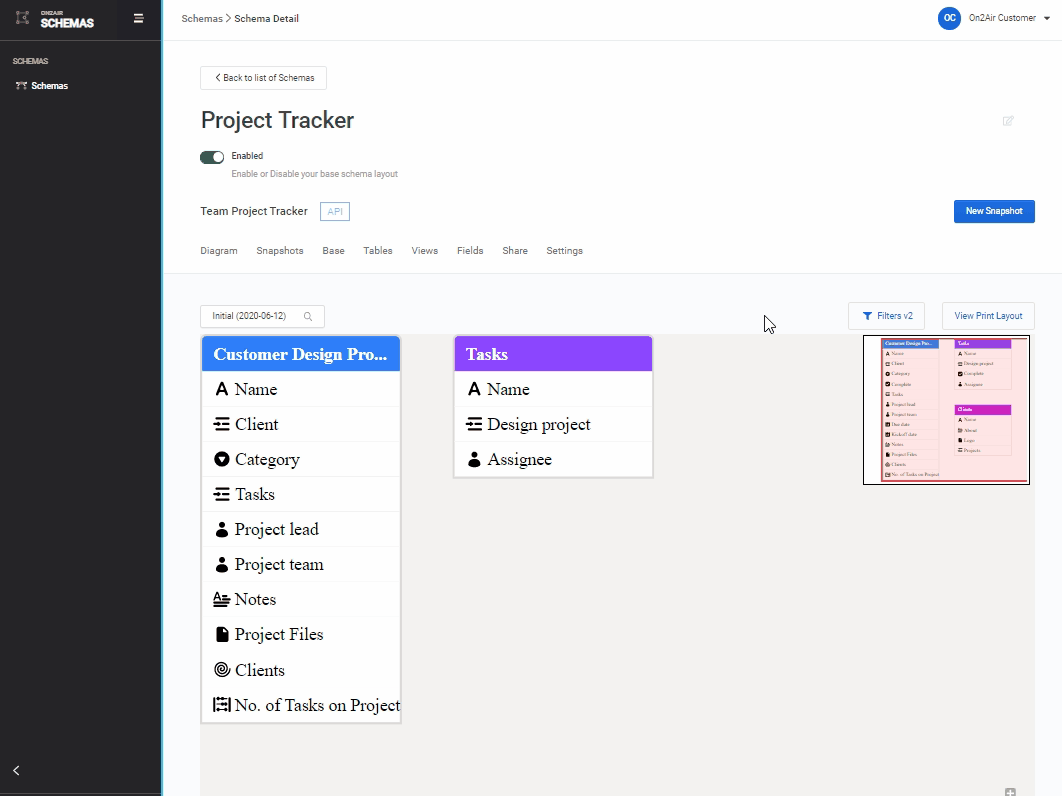Image resolution: width=1062 pixels, height=796 pixels.
Task: Open the Filters v2 panel
Action: [886, 316]
